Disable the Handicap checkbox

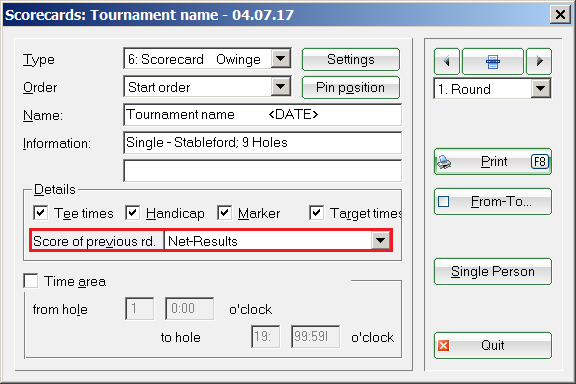coord(132,213)
